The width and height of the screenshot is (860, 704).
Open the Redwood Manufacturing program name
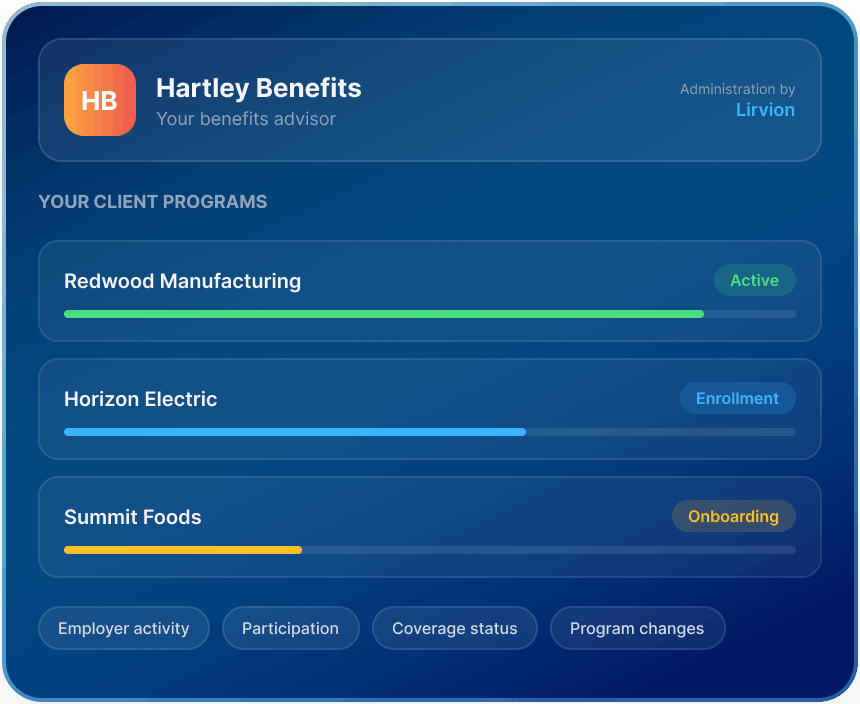coord(183,281)
